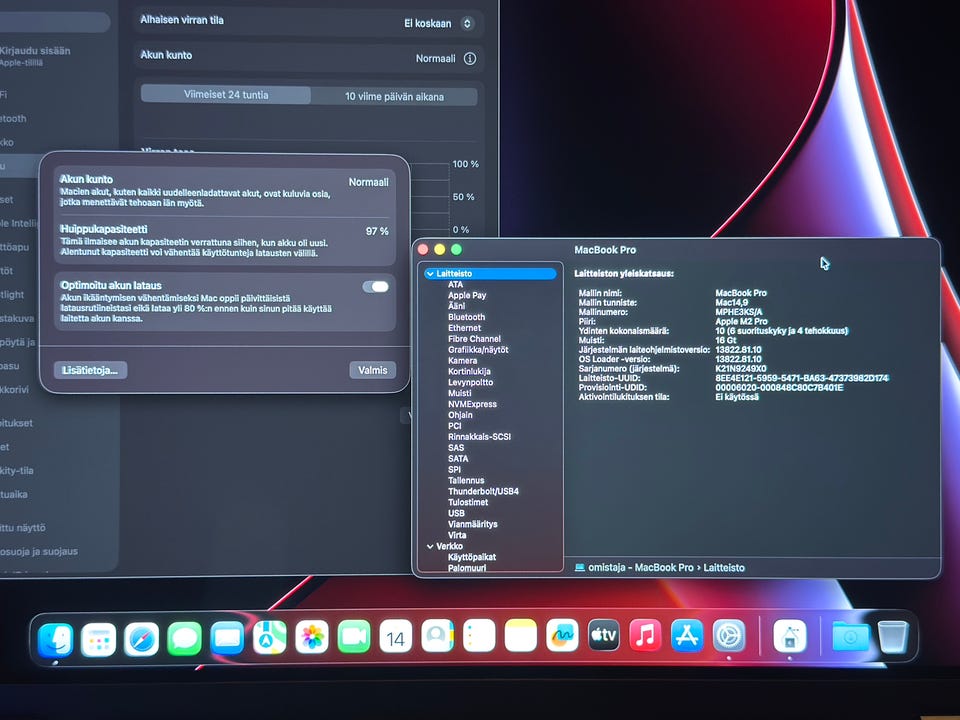Select Kortinlukija entry
The height and width of the screenshot is (720, 960).
click(x=470, y=372)
